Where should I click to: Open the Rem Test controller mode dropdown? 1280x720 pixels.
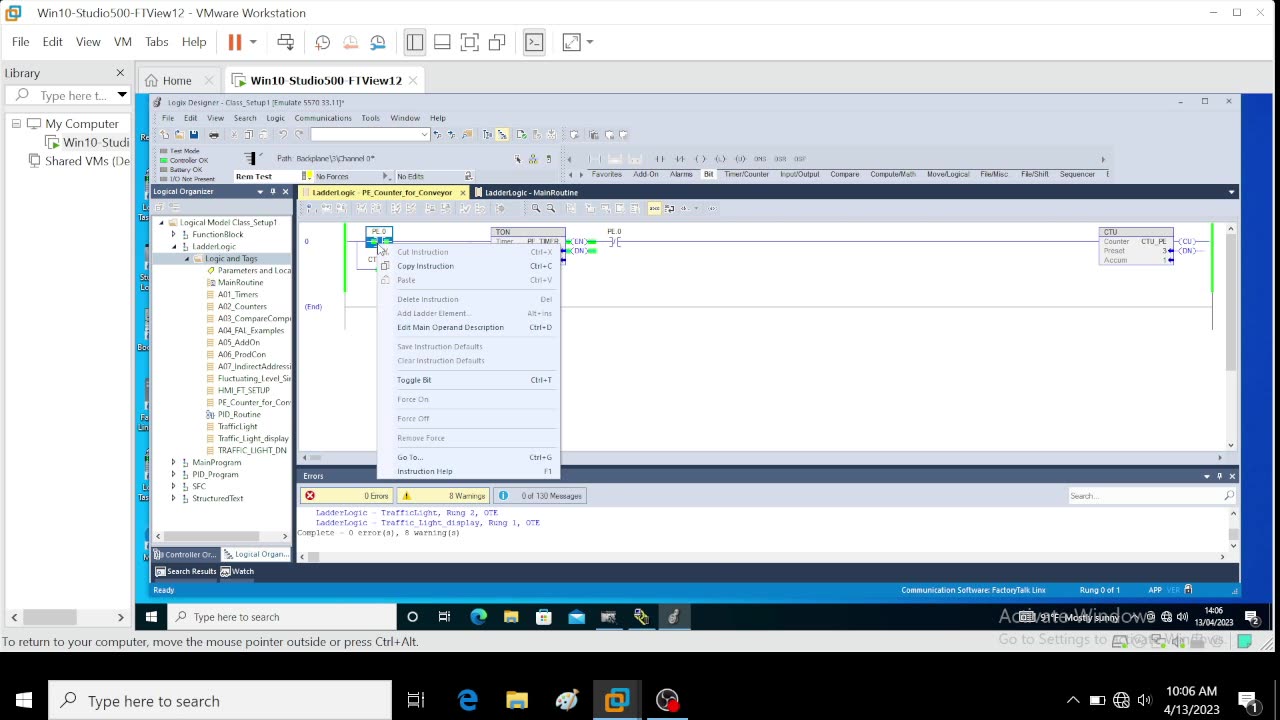pyautogui.click(x=306, y=176)
